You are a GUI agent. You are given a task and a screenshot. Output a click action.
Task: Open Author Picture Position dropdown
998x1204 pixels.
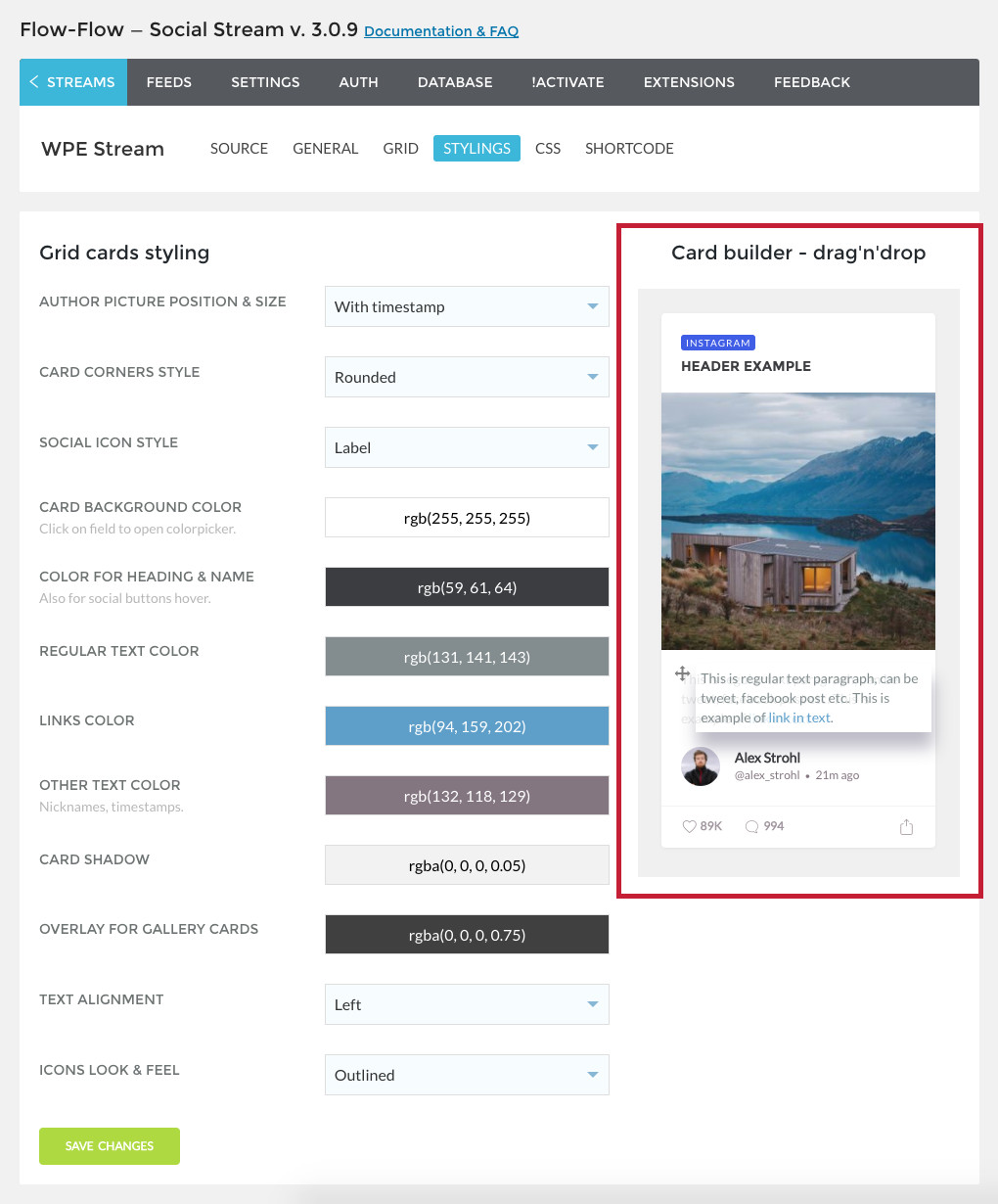pyautogui.click(x=467, y=306)
